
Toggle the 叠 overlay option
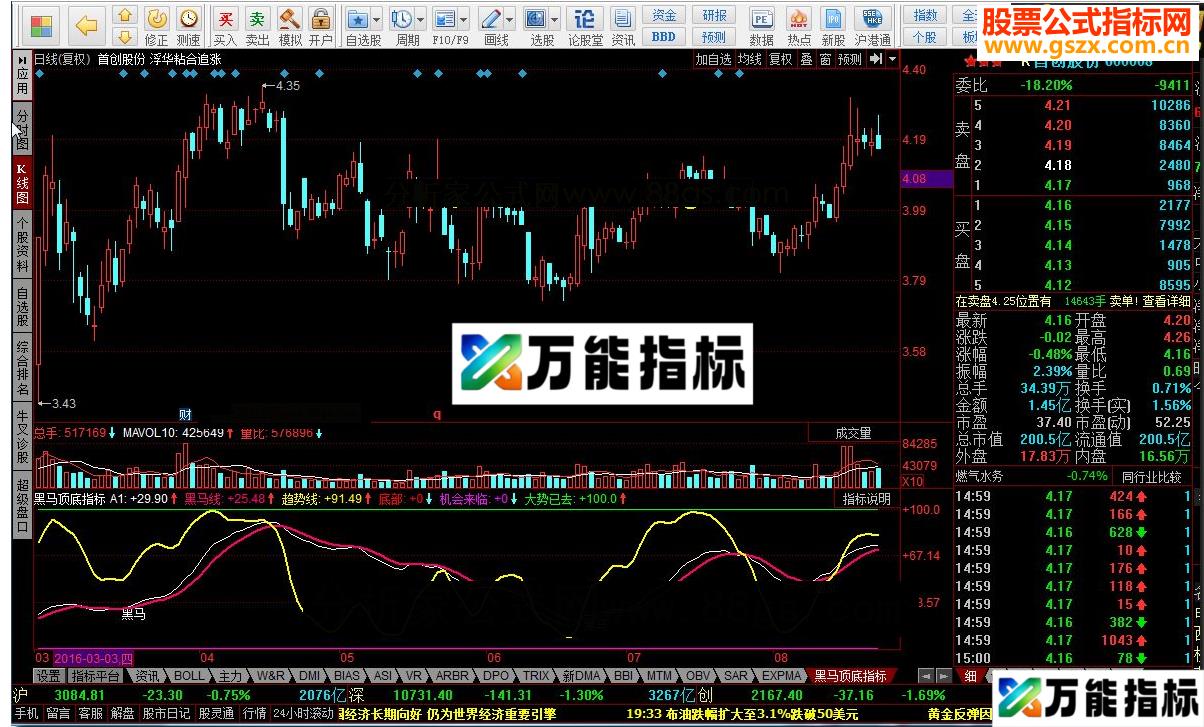pos(806,59)
